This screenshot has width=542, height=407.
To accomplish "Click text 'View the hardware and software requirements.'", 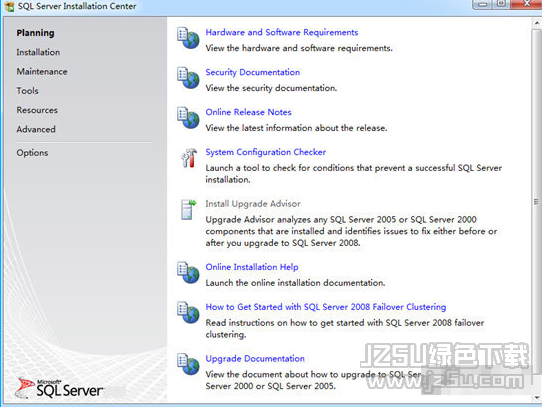I will [299, 48].
